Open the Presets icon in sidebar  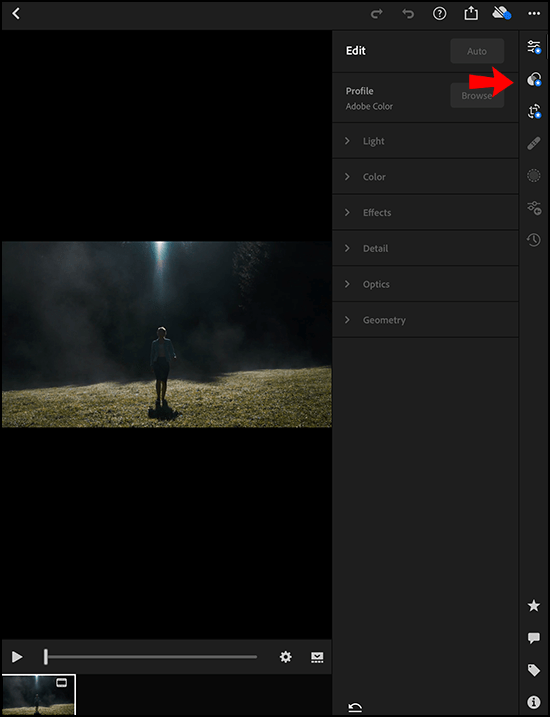[x=534, y=79]
